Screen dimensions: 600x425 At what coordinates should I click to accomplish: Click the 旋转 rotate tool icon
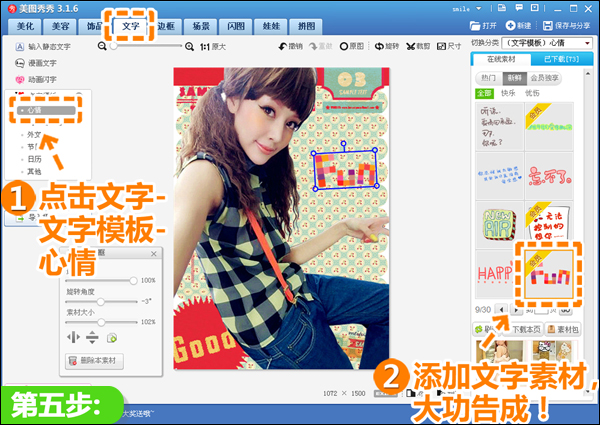pyautogui.click(x=379, y=46)
